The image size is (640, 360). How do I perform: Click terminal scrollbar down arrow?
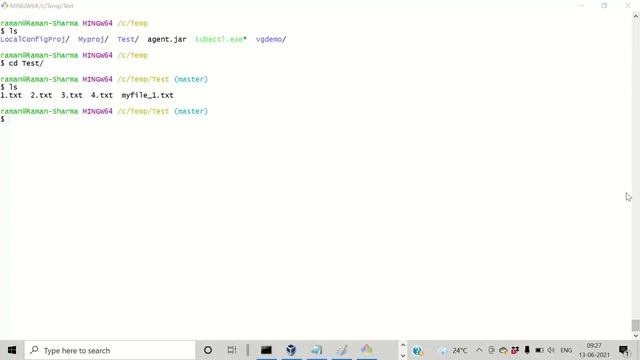(636, 336)
